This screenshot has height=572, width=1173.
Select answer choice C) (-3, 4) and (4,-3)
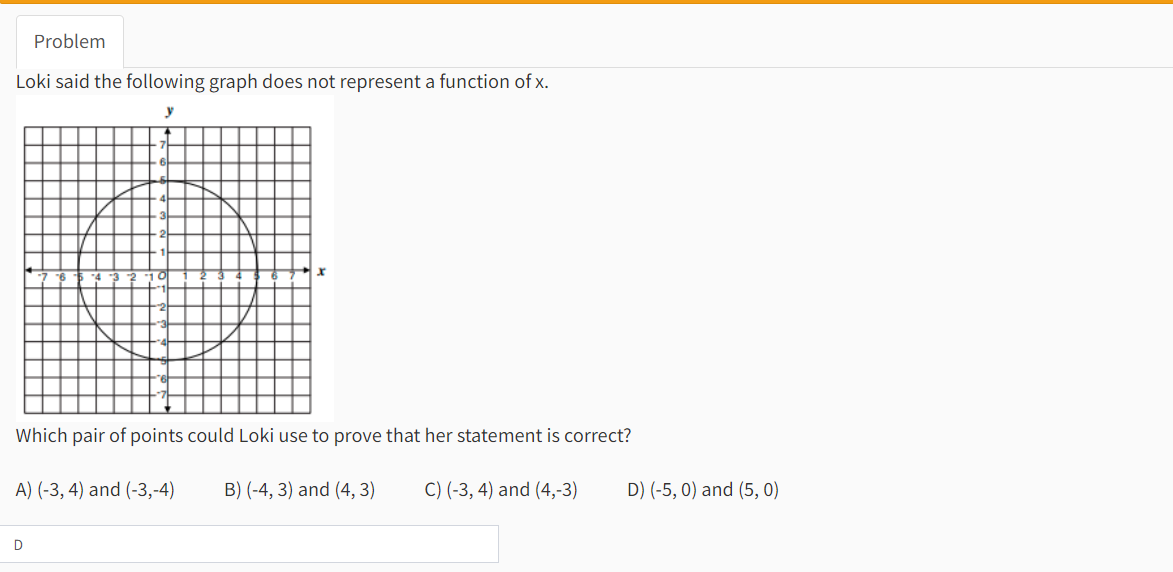point(501,490)
